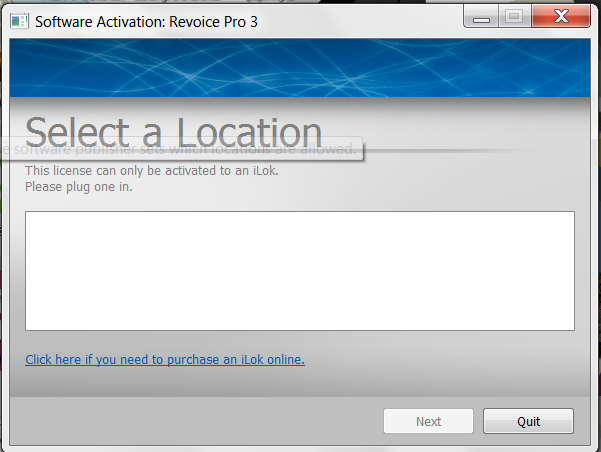Minimize the Software Activation window
Image resolution: width=601 pixels, height=452 pixels.
pyautogui.click(x=481, y=16)
